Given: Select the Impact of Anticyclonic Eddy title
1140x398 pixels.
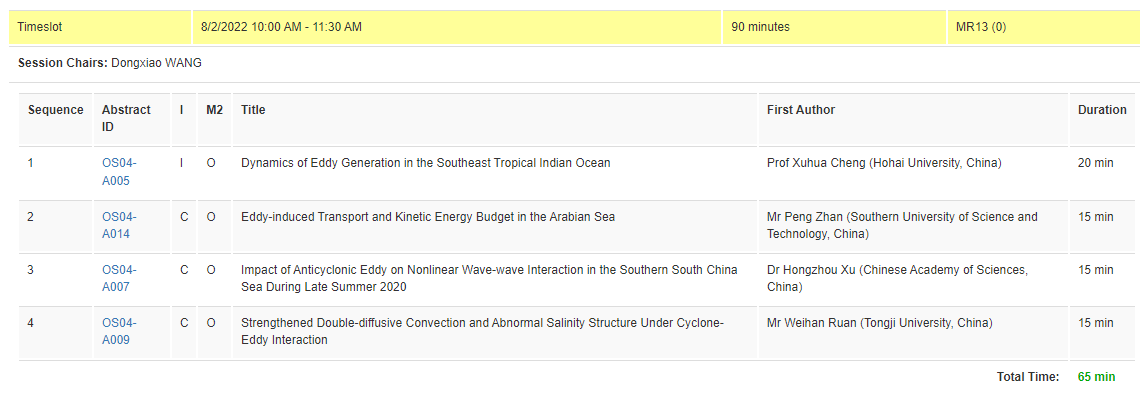Looking at the screenshot, I should [x=489, y=278].
